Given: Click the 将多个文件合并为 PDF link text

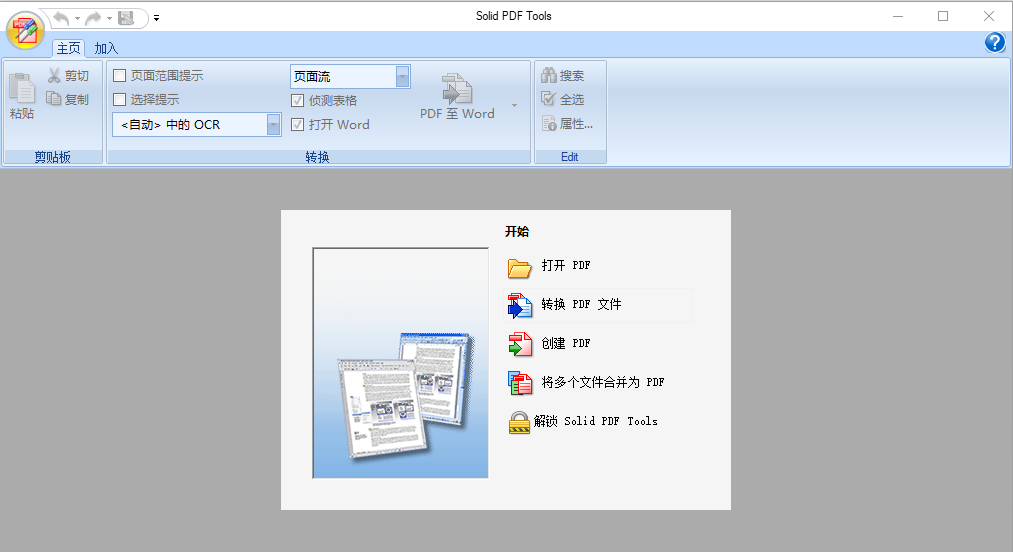Looking at the screenshot, I should (x=603, y=382).
